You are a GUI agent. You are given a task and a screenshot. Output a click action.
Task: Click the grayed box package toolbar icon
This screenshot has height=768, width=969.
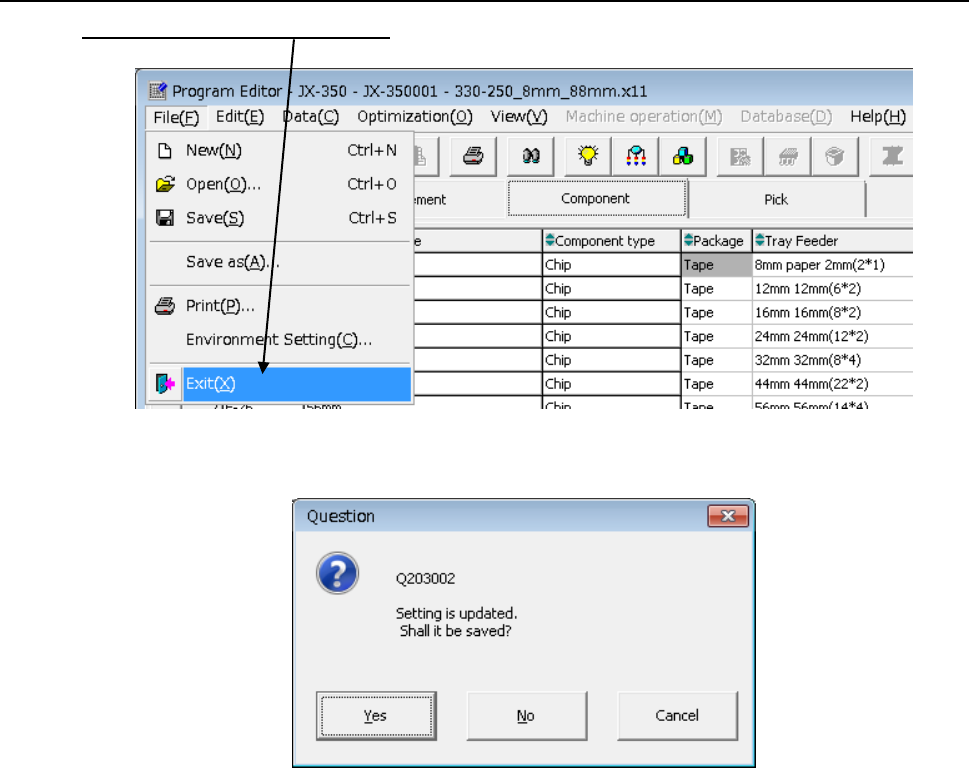click(834, 156)
